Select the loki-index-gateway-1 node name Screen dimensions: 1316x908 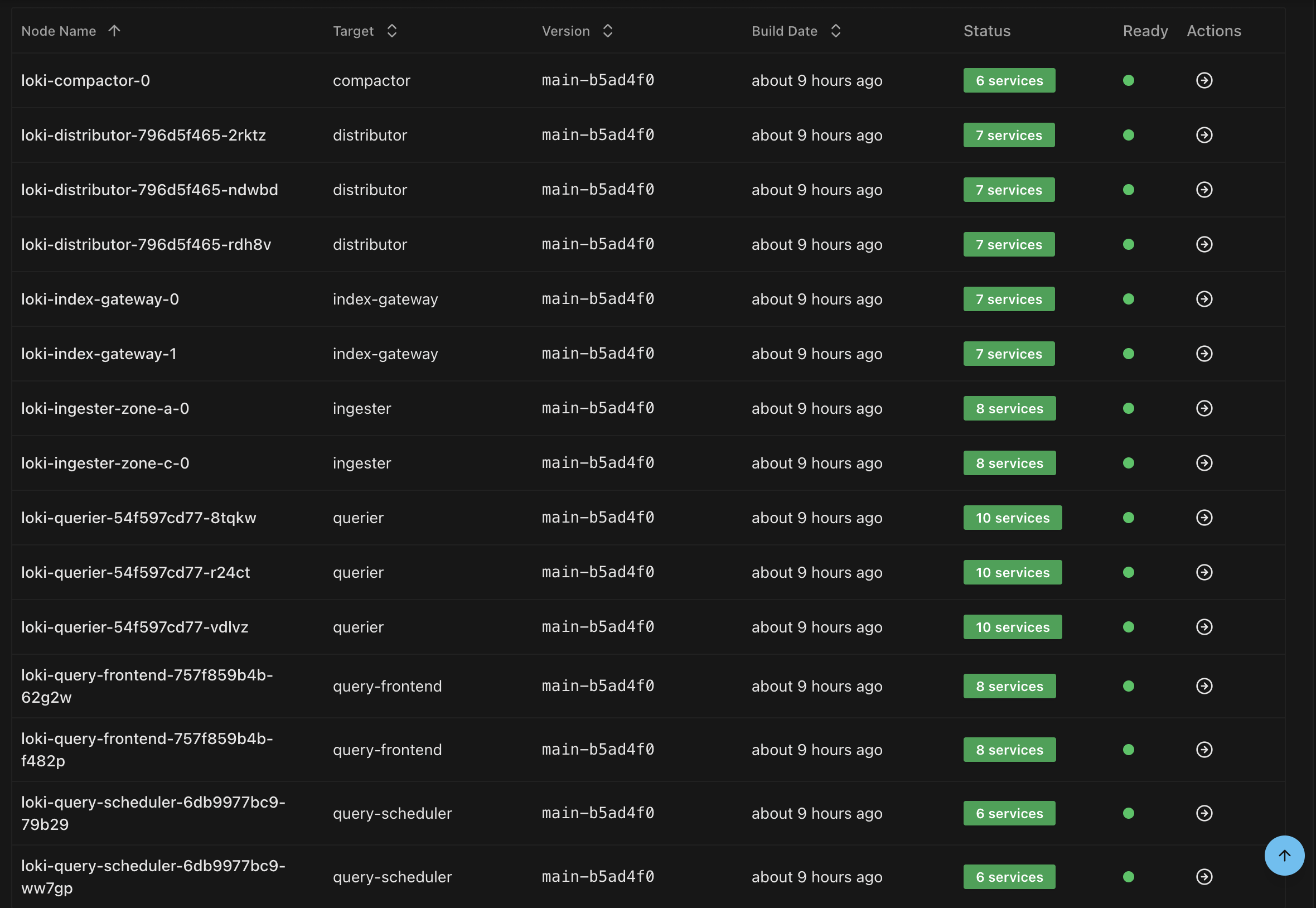98,353
